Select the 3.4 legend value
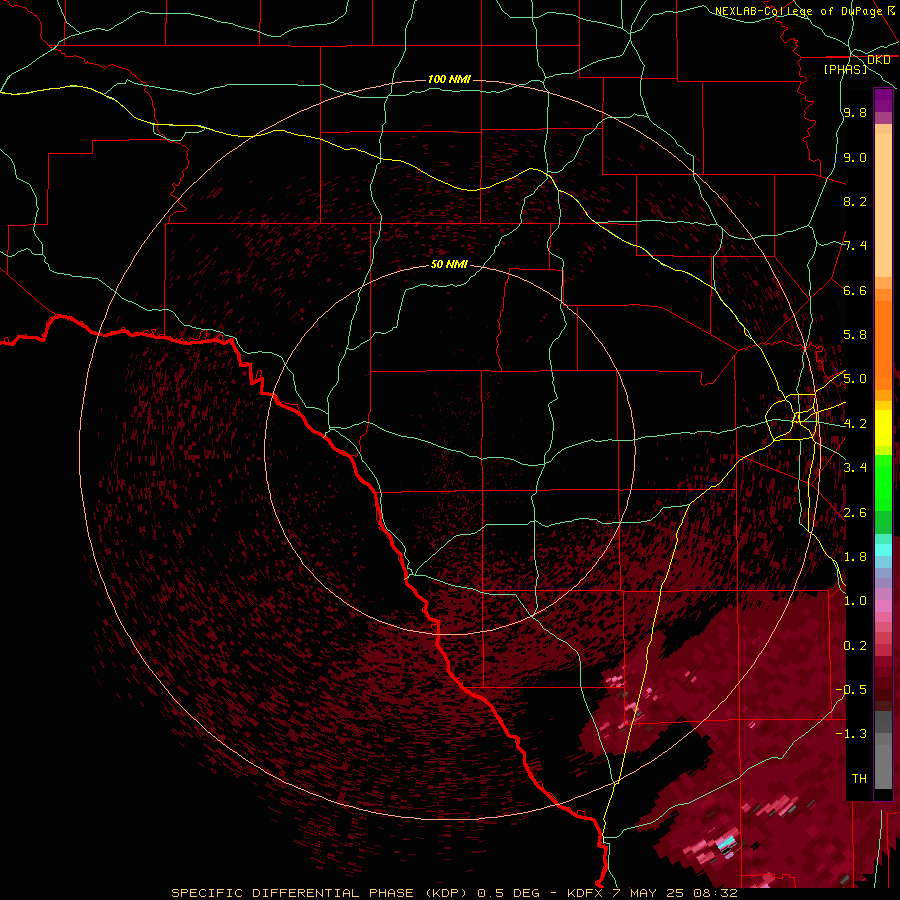The height and width of the screenshot is (900, 900). [x=855, y=468]
